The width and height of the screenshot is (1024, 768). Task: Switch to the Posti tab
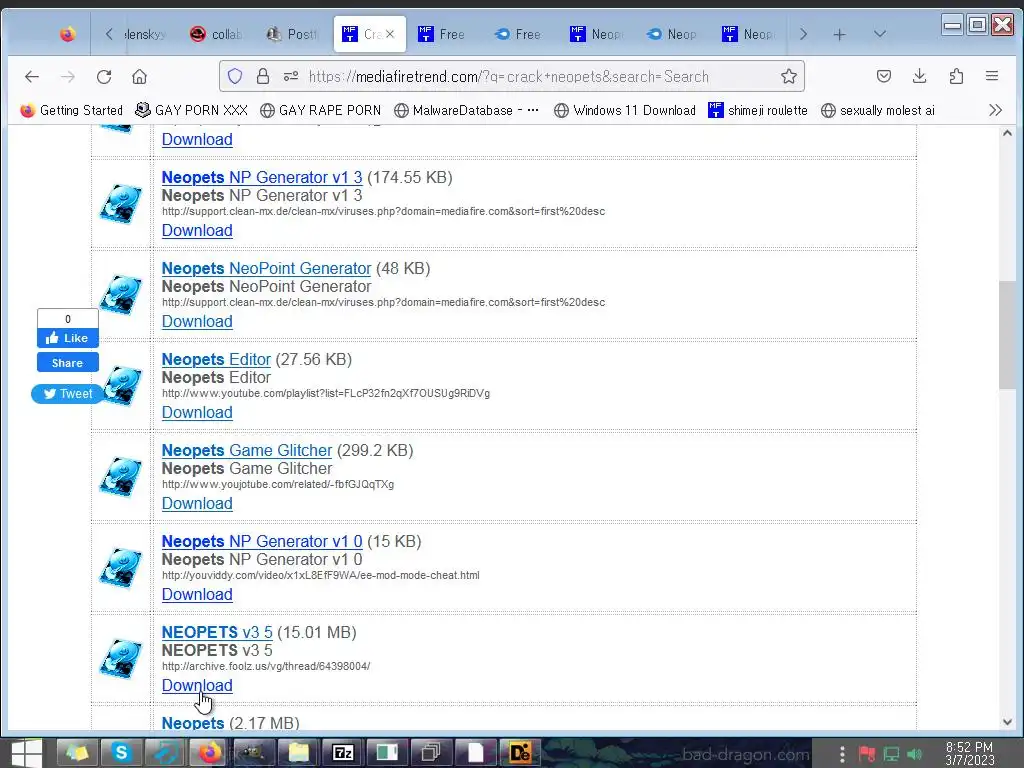(294, 34)
